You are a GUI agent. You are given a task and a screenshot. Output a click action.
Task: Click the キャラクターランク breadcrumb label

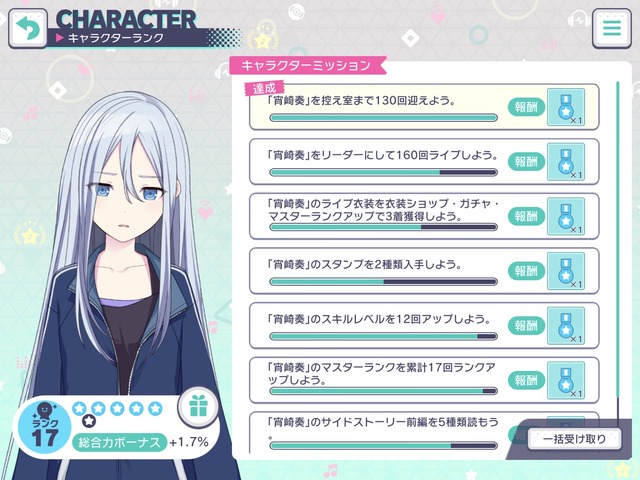pos(116,38)
